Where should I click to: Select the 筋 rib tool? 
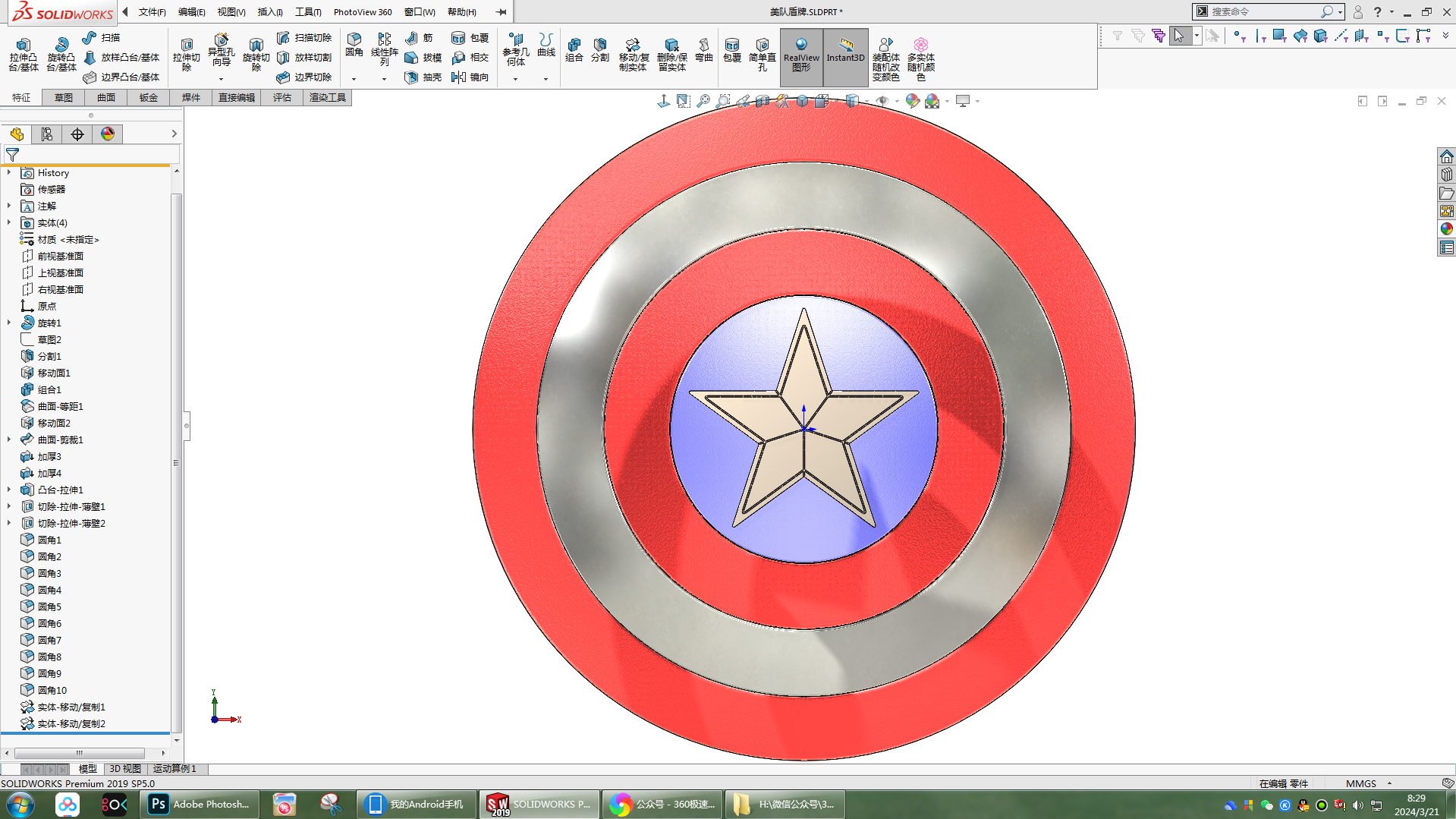pyautogui.click(x=419, y=37)
